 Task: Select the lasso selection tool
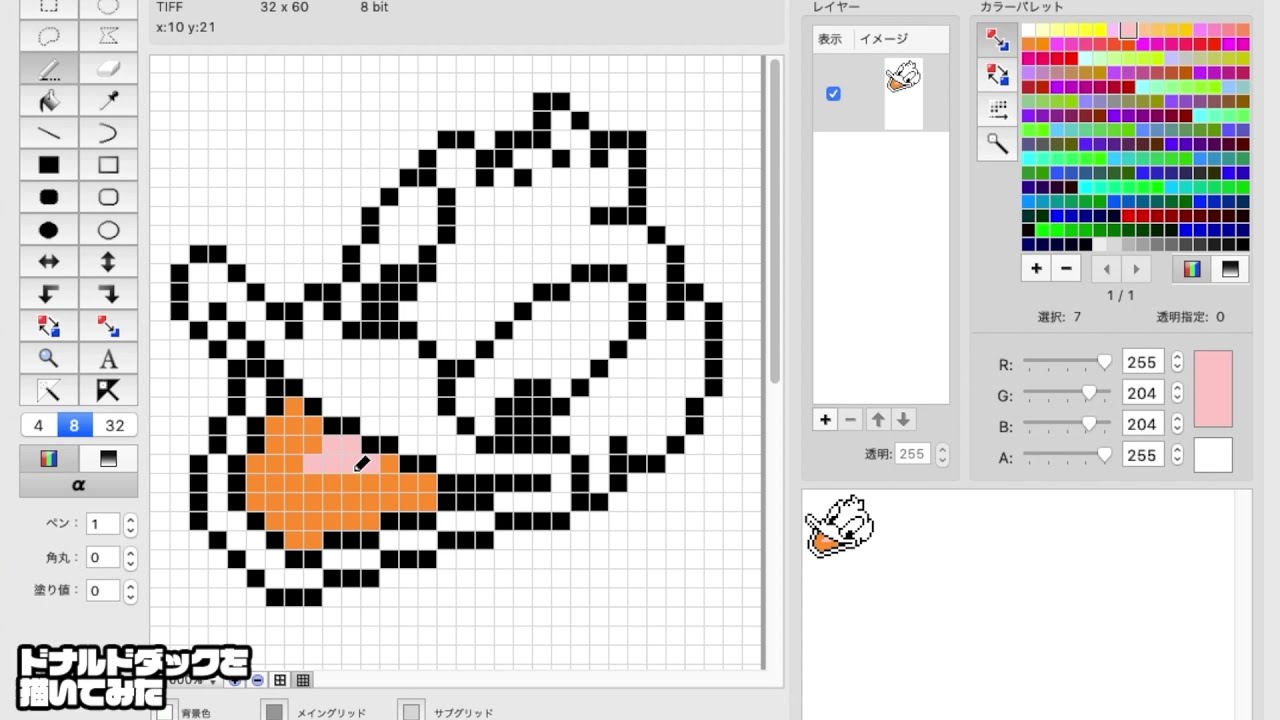coord(49,37)
